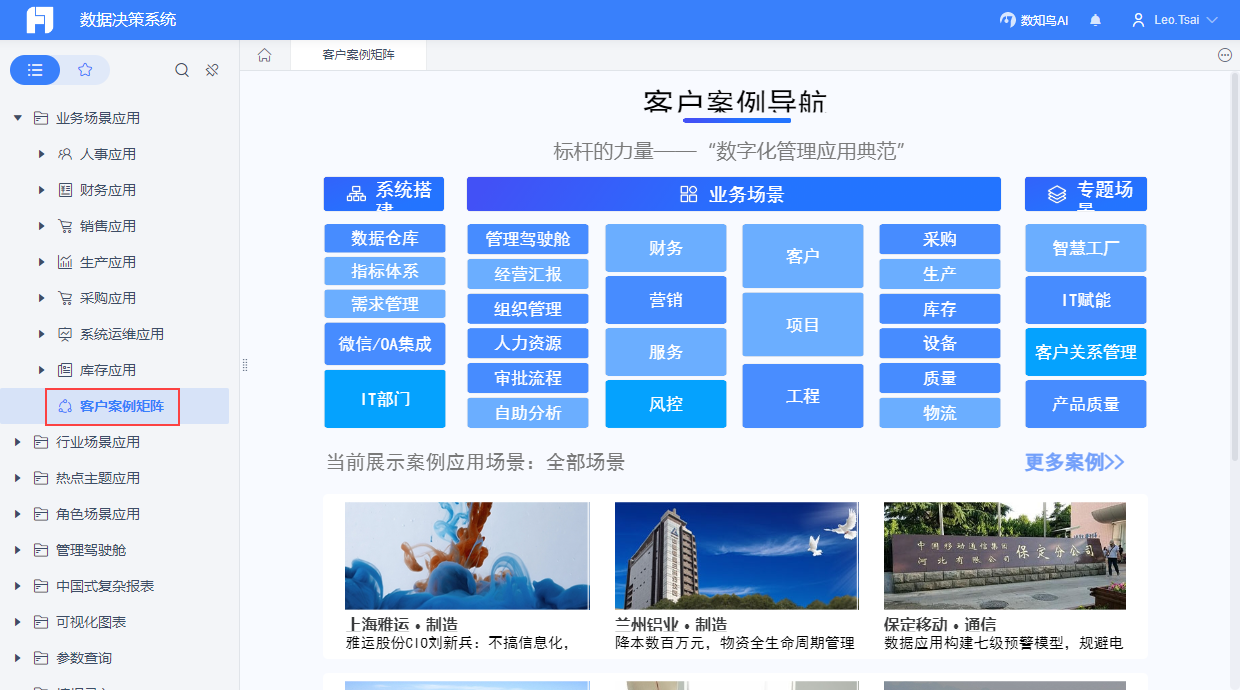The image size is (1240, 690).
Task: Click the 管理驾驶舱 folder icon in sidebar
Action: pos(41,550)
